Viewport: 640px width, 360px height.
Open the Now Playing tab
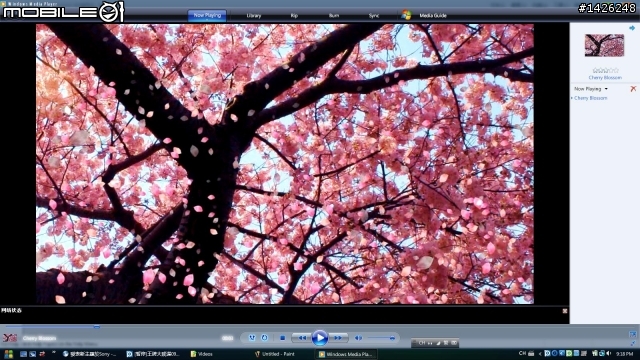click(x=207, y=16)
